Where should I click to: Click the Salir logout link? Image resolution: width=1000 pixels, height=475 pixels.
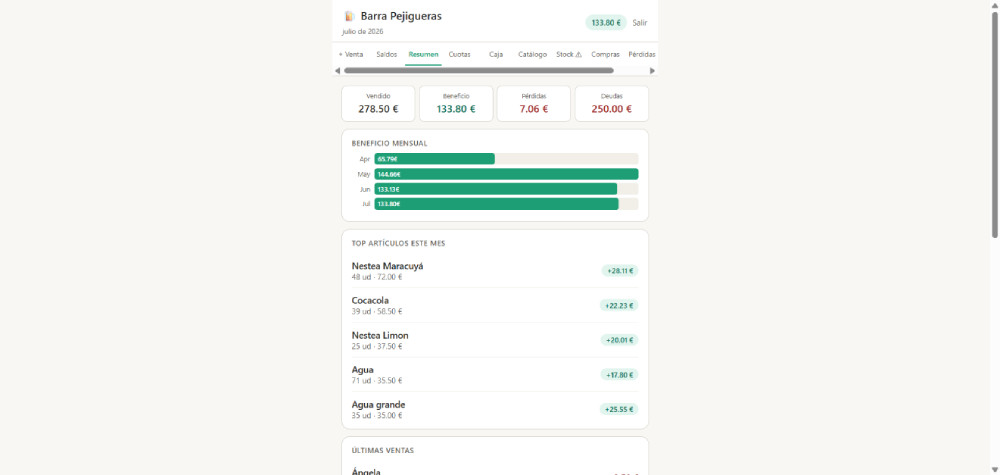point(640,23)
